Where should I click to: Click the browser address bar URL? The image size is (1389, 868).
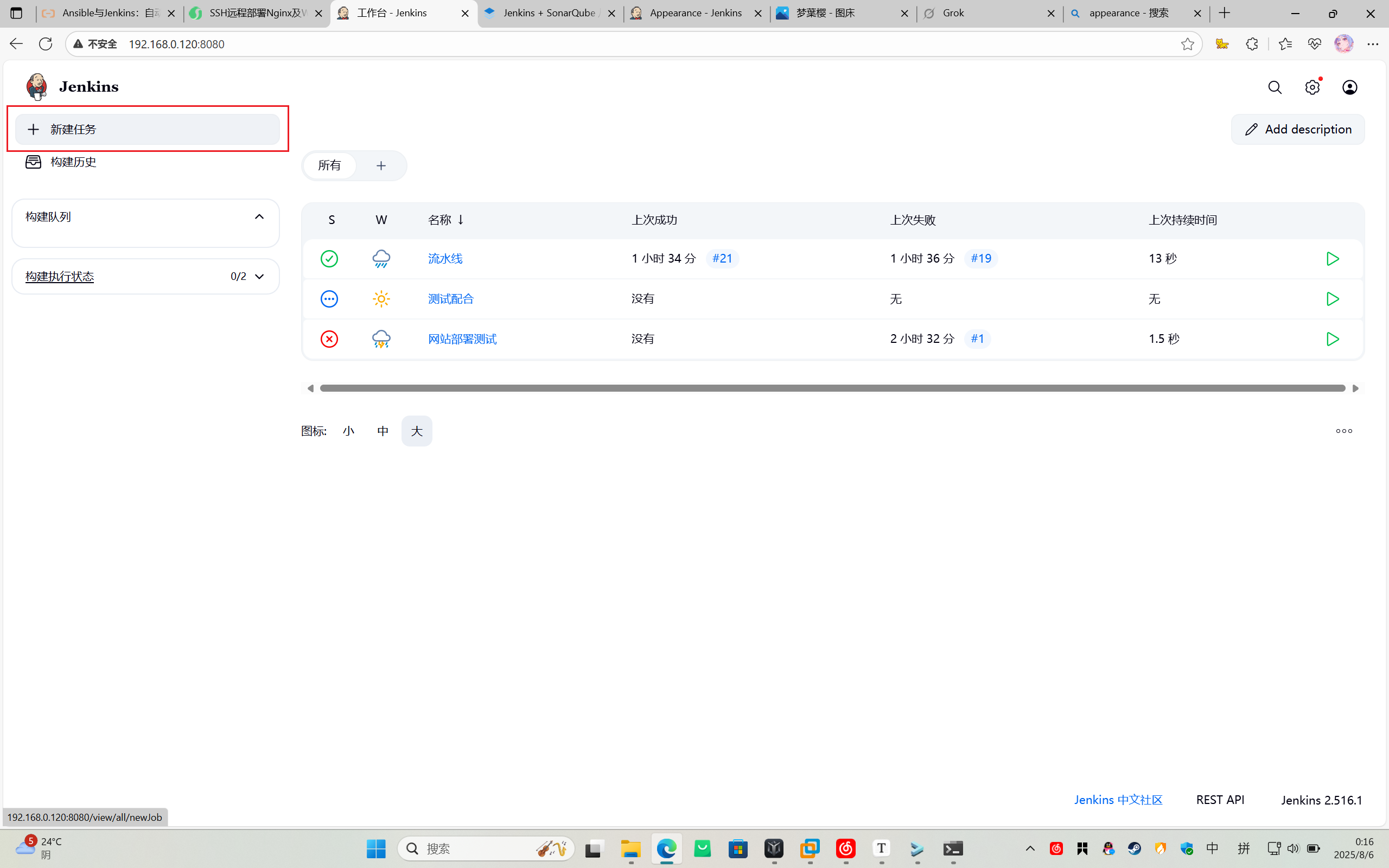176,44
